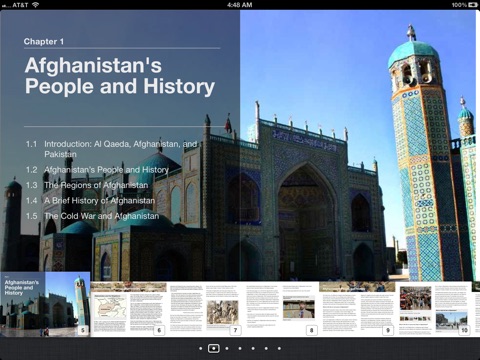This screenshot has width=480, height=360.
Task: Open section 1.1 Introduction: Al Qaeda, Afghanistan, and Pakistan
Action: (112, 149)
